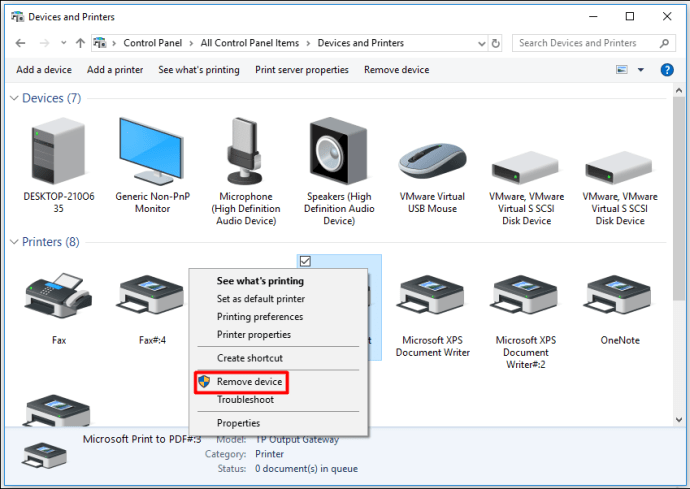Click See what's printing in toolbar
The width and height of the screenshot is (690, 489).
tap(199, 70)
